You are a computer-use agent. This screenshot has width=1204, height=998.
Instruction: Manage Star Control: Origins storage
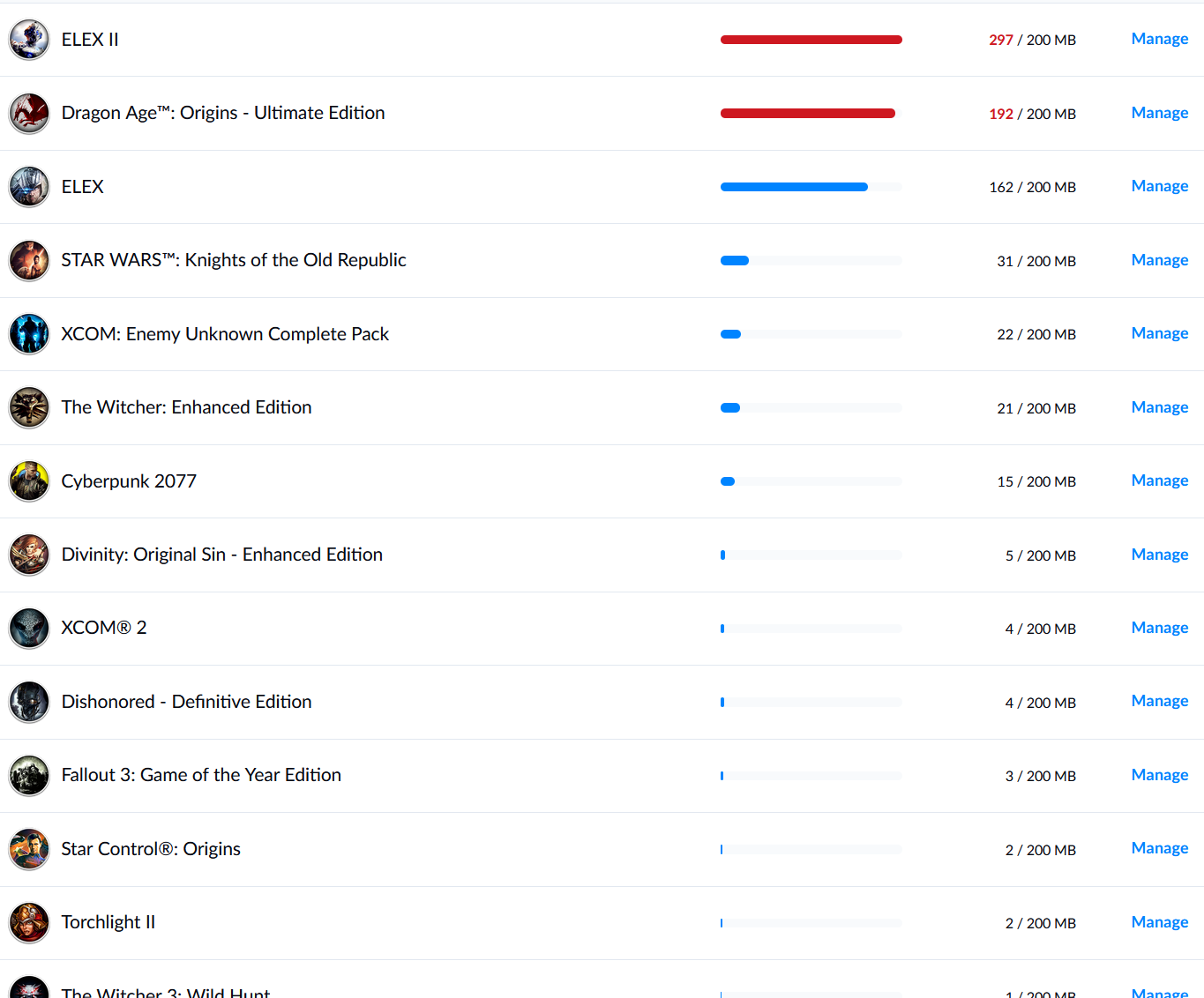1160,848
